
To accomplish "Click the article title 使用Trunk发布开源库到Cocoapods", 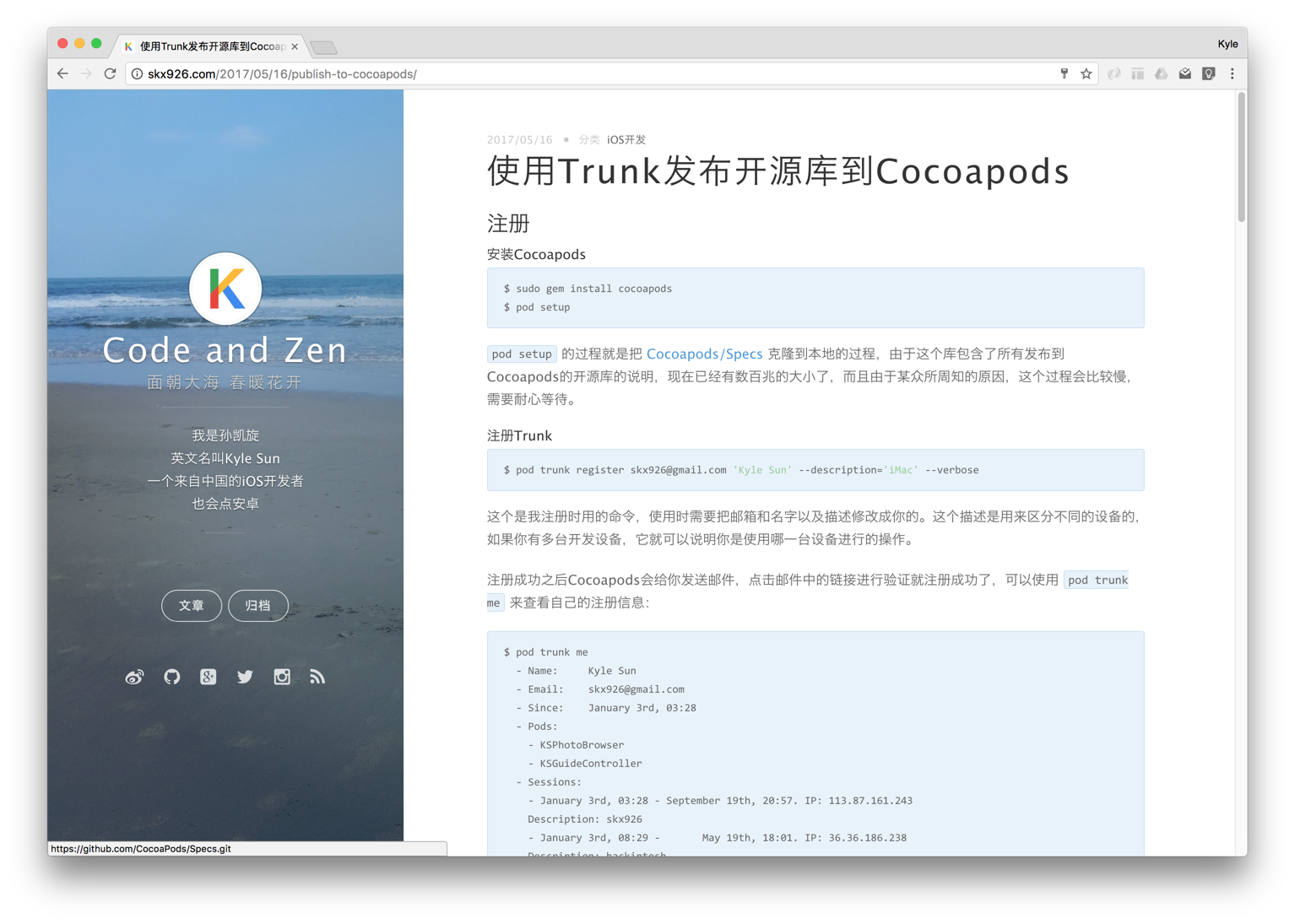I will (778, 171).
